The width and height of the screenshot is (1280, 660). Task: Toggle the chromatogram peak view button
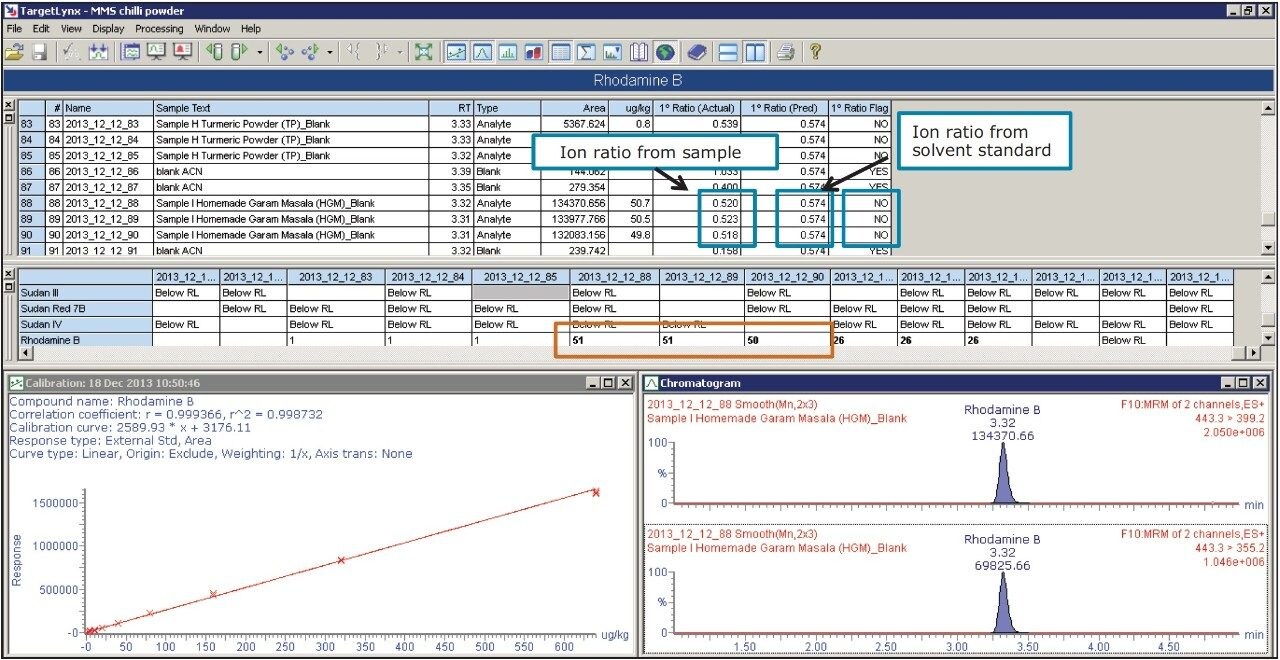(483, 51)
